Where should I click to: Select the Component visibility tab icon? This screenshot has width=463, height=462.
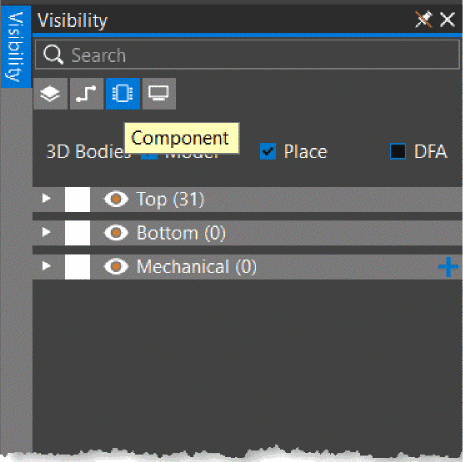click(123, 94)
